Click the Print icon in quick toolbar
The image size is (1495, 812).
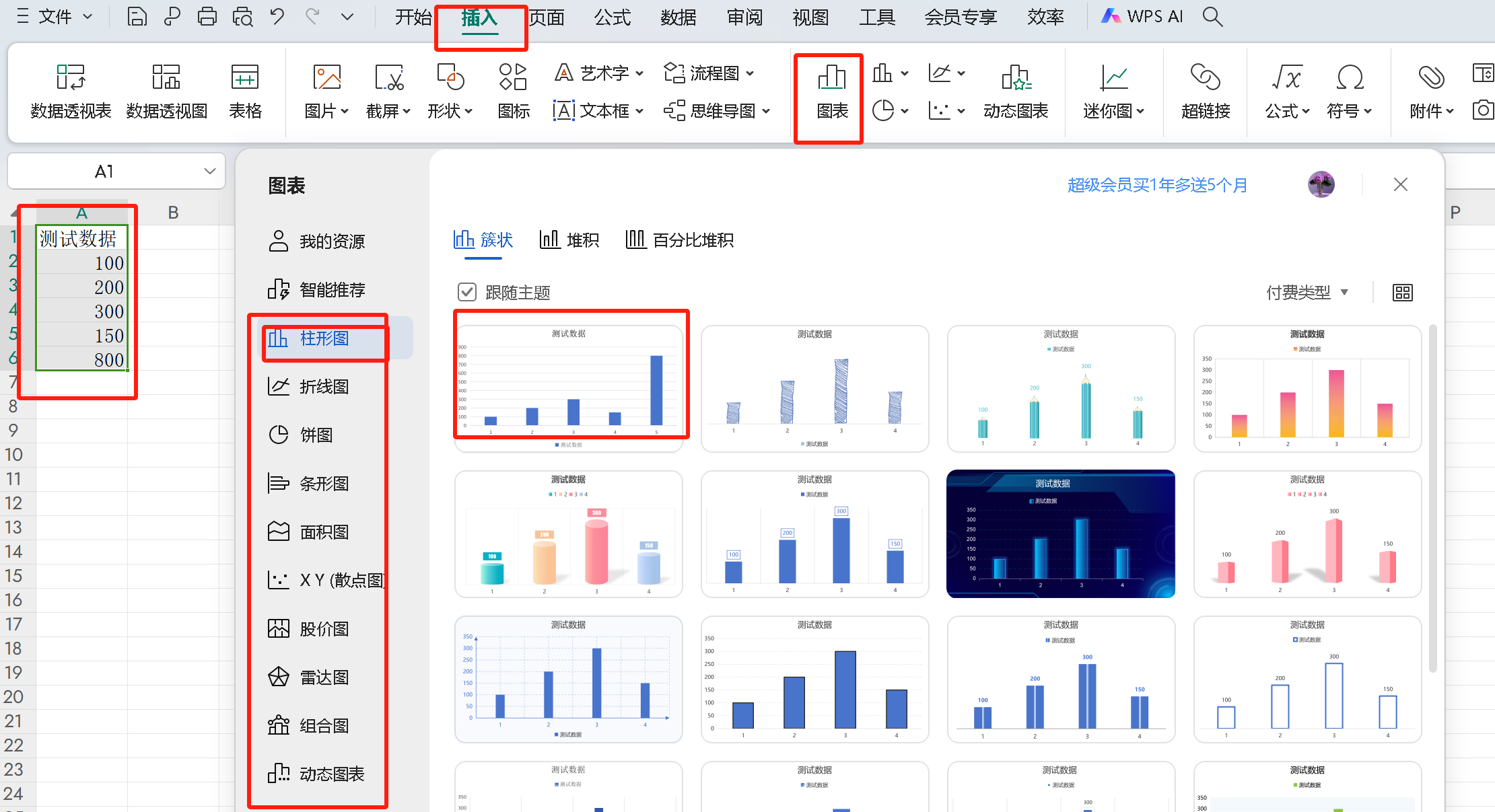pyautogui.click(x=207, y=16)
